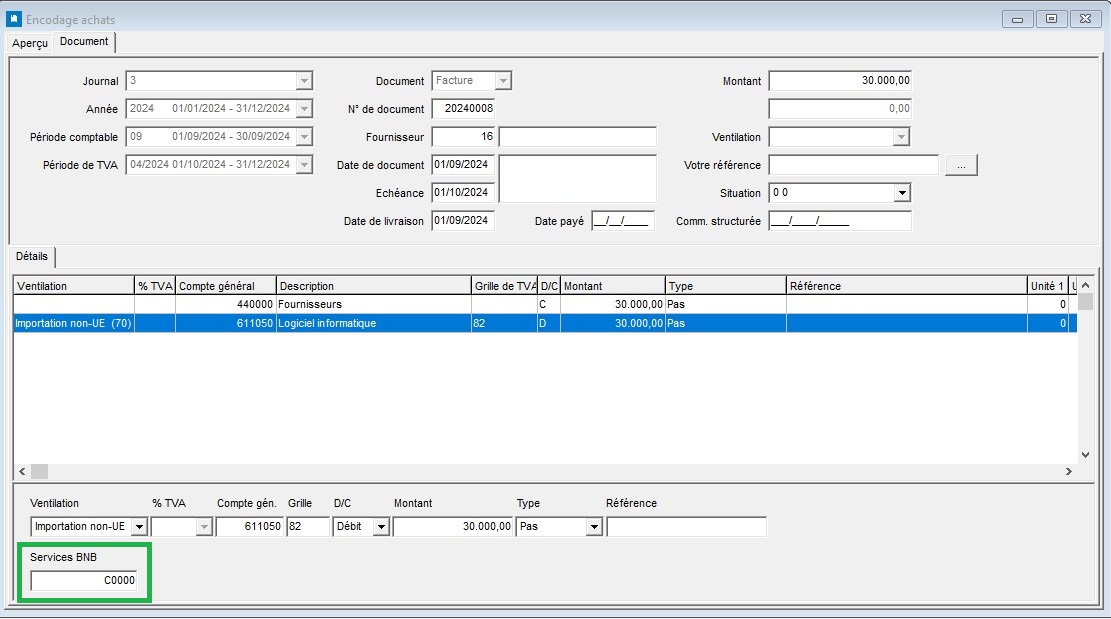Click the Description column header
The image size is (1111, 619).
[373, 286]
